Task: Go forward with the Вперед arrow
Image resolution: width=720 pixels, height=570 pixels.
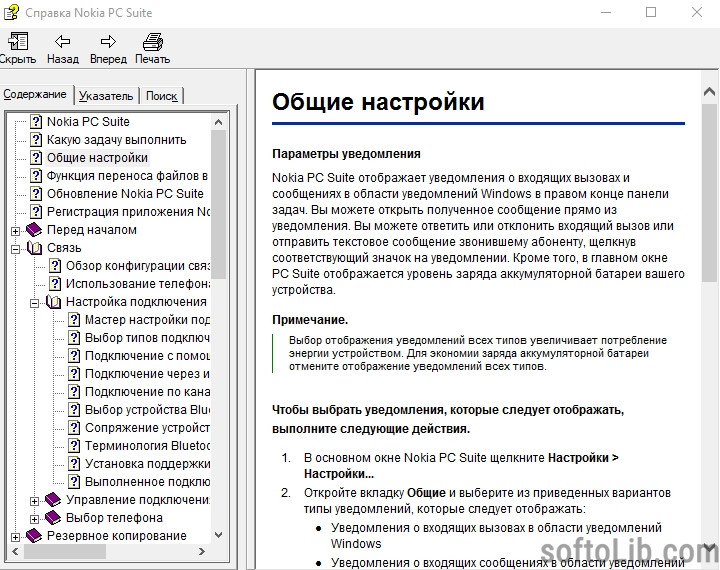Action: coord(108,42)
